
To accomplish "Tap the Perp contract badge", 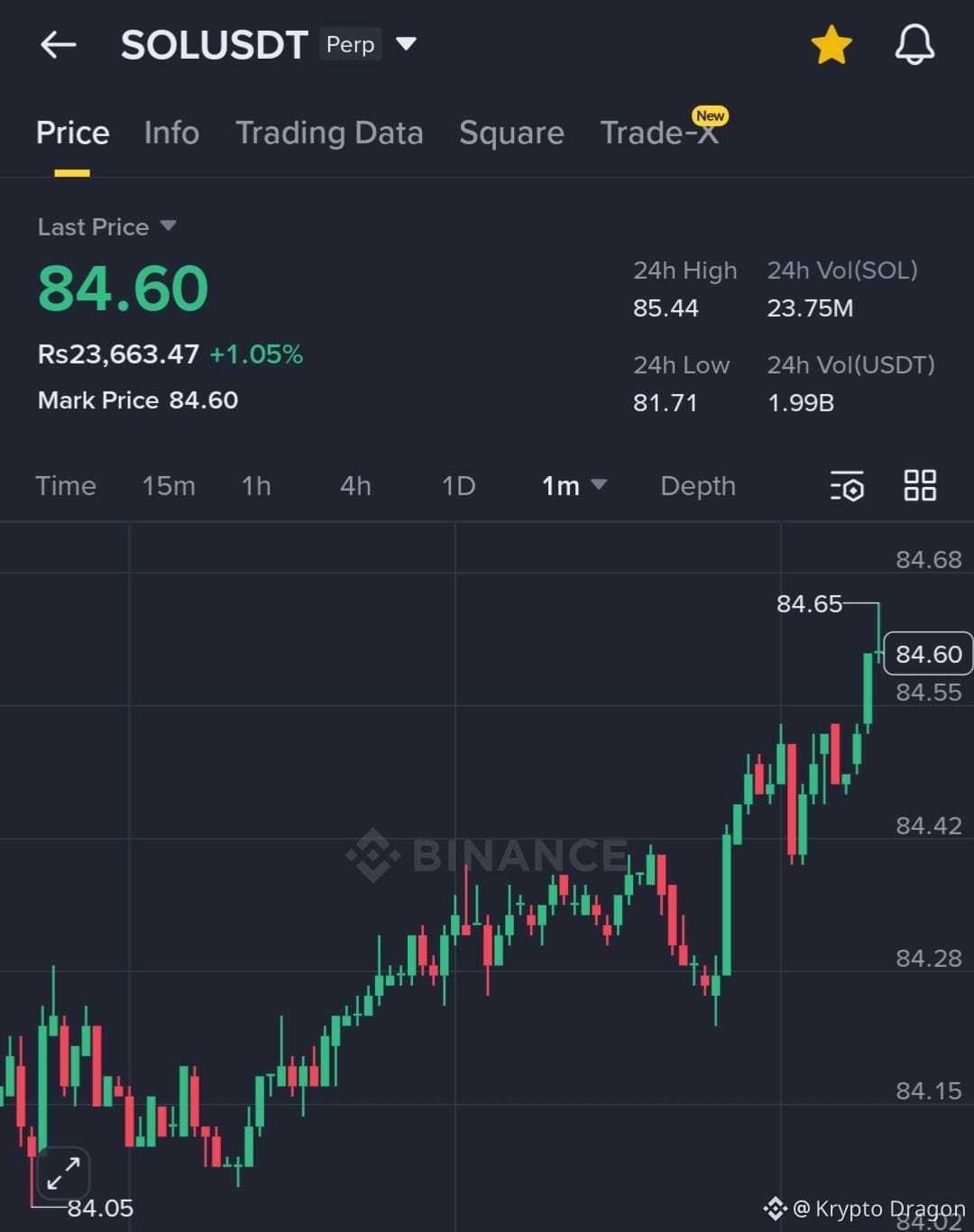I will pos(350,44).
